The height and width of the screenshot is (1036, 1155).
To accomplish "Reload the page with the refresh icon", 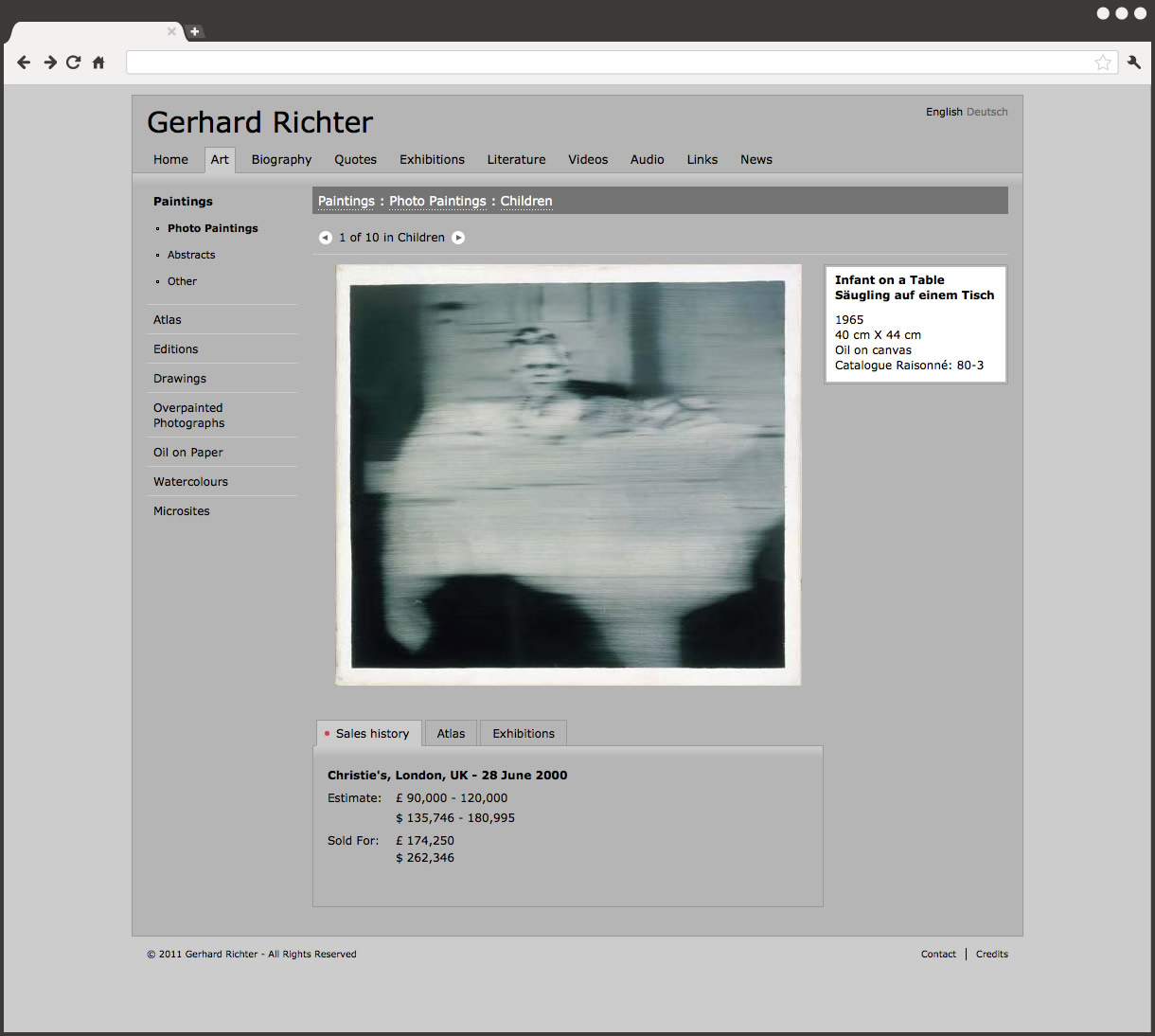I will 74,63.
